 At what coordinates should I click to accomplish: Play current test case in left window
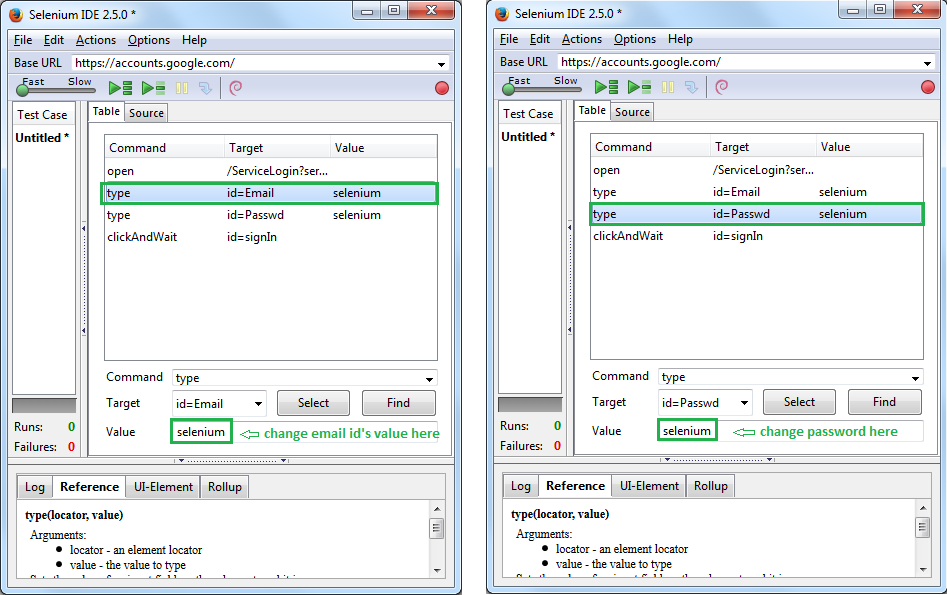click(x=153, y=88)
